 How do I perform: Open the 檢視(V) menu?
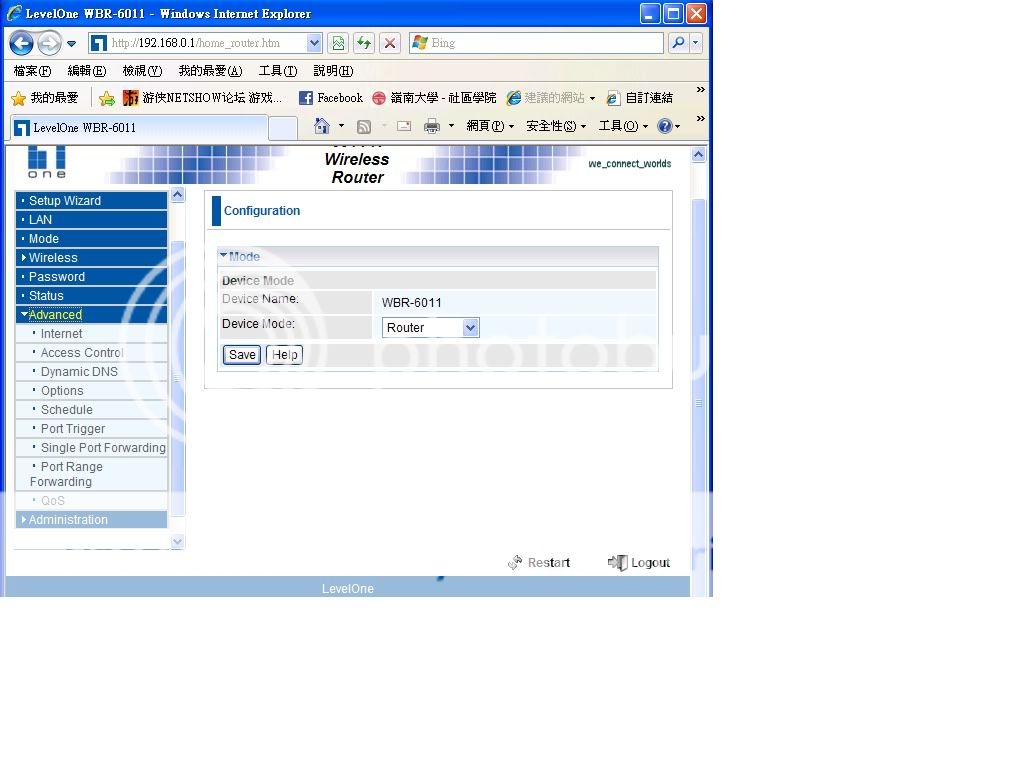click(141, 71)
